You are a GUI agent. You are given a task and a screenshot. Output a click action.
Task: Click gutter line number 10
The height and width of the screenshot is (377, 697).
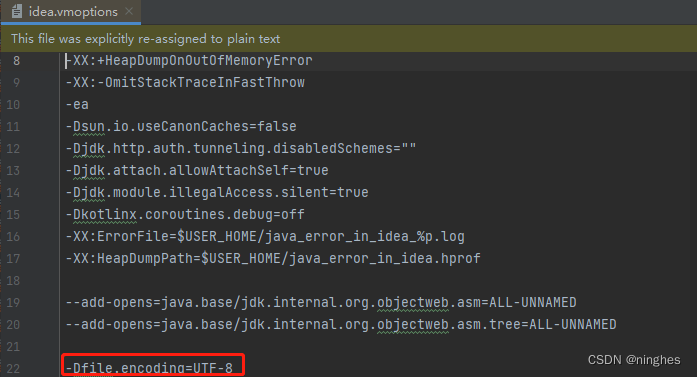13,104
